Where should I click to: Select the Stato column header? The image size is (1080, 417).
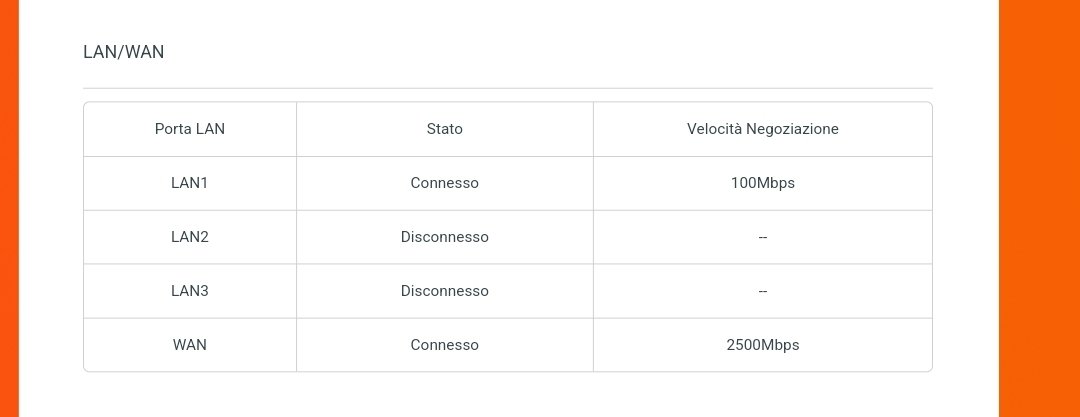pyautogui.click(x=444, y=129)
